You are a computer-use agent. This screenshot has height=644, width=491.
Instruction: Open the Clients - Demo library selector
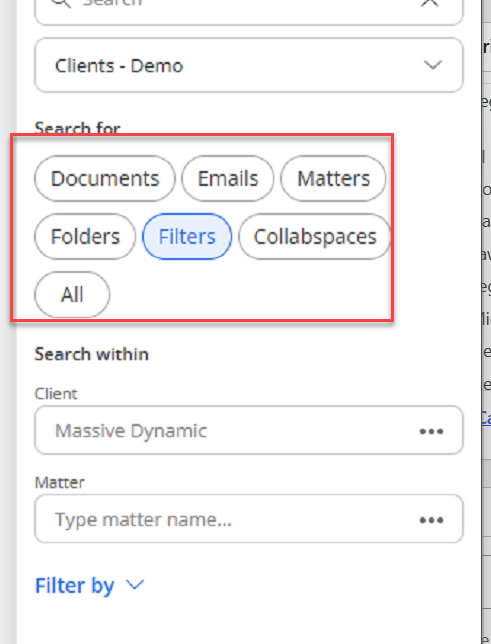249,65
